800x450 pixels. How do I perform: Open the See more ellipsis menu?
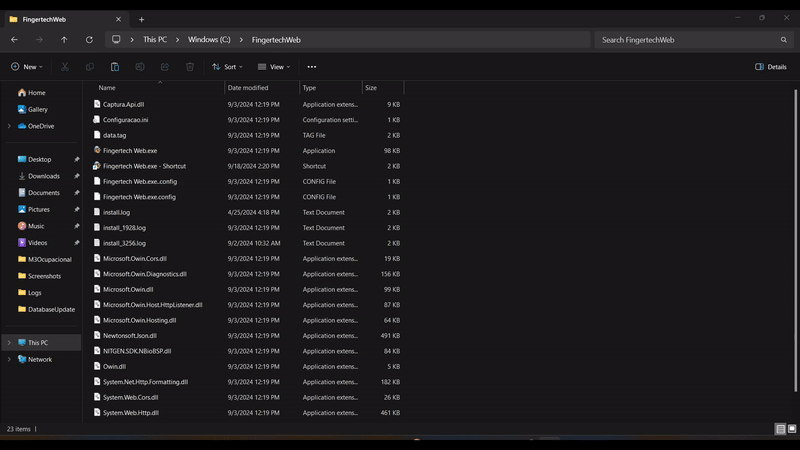pyautogui.click(x=312, y=67)
